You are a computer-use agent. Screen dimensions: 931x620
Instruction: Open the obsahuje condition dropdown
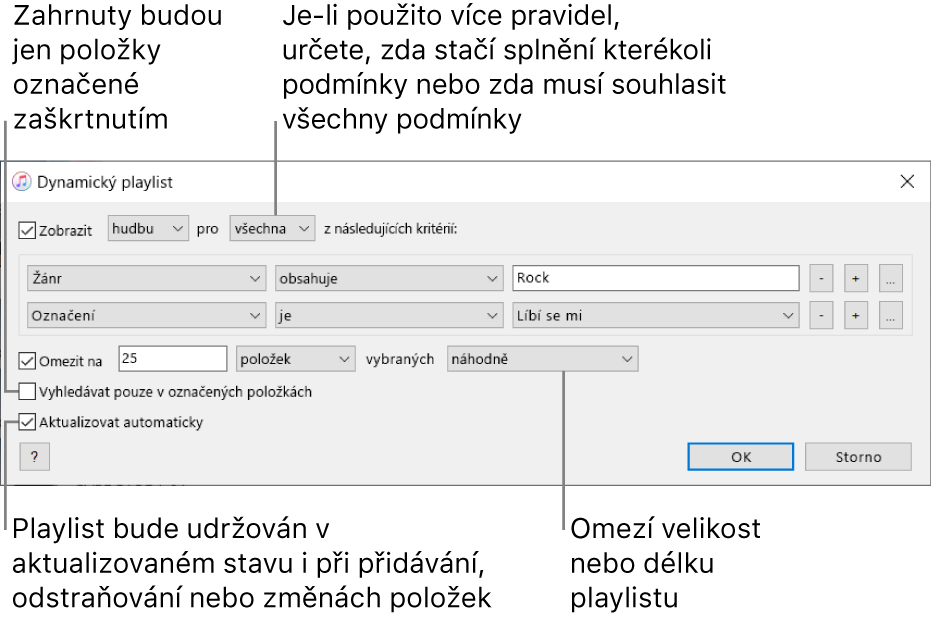pos(389,278)
